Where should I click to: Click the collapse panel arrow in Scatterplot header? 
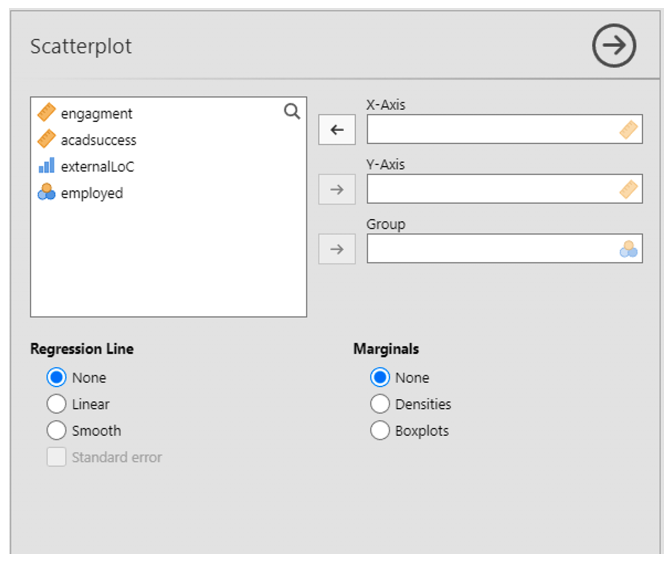[x=614, y=46]
